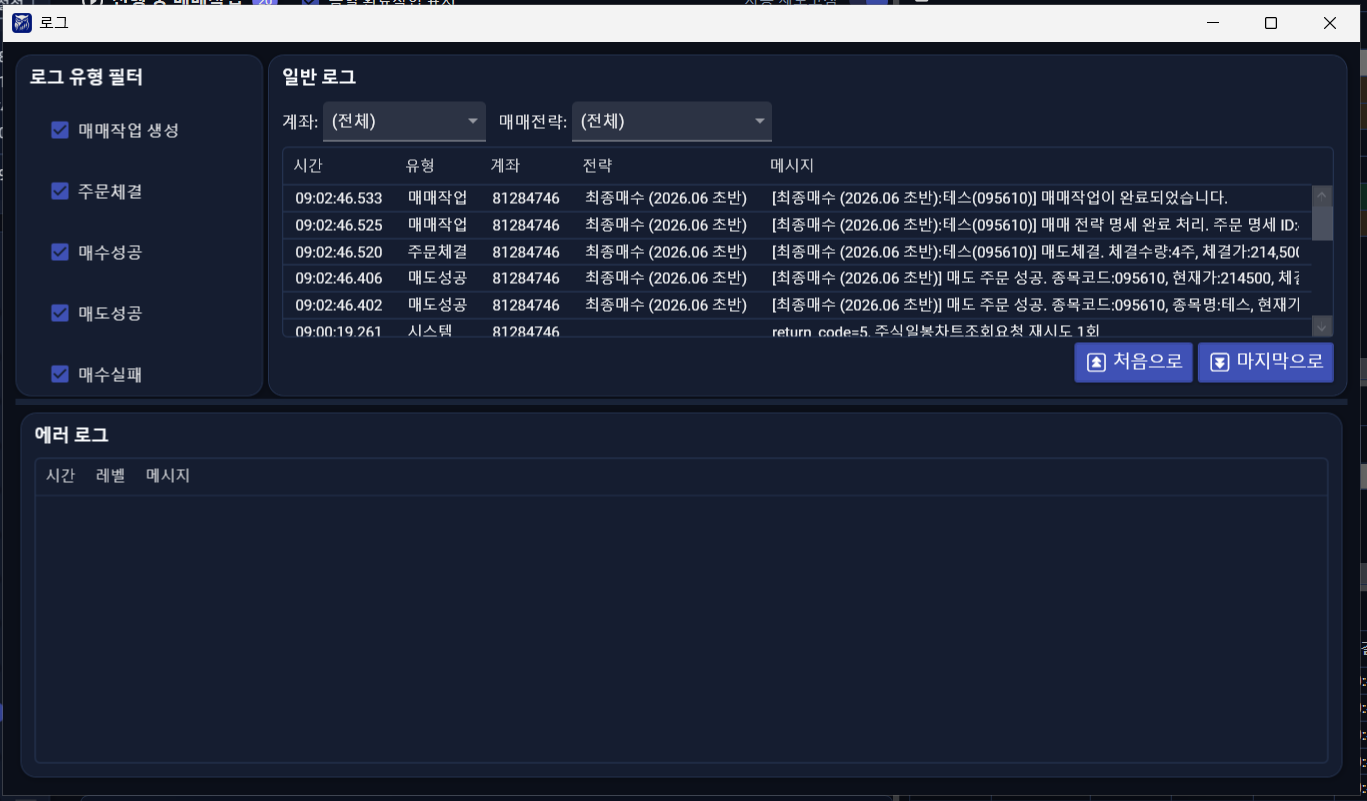Viewport: 1367px width, 801px height.
Task: Click the up-arrow icon in 처음으로 button
Action: [x=1096, y=363]
